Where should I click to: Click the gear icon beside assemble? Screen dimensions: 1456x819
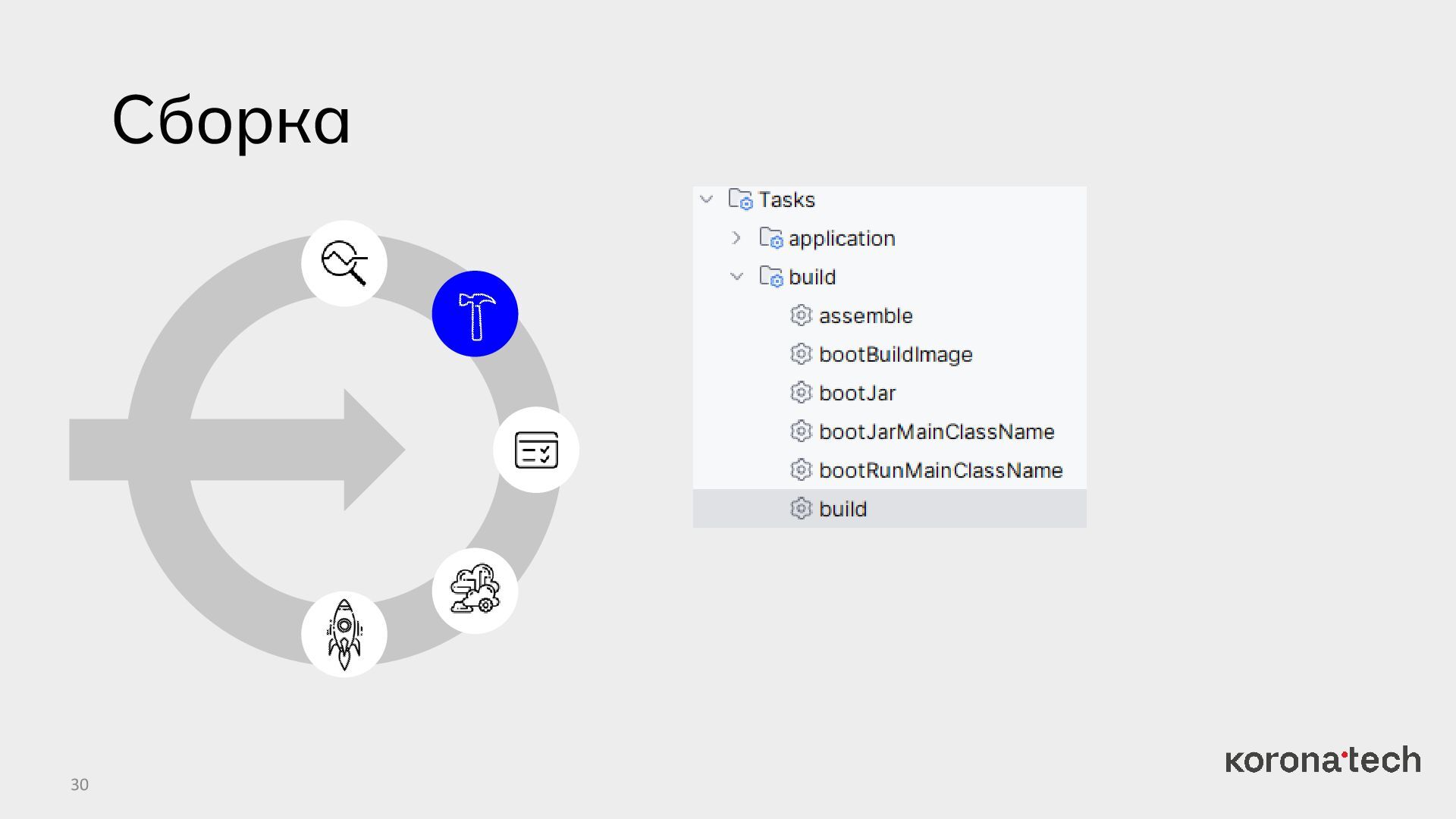click(x=801, y=315)
